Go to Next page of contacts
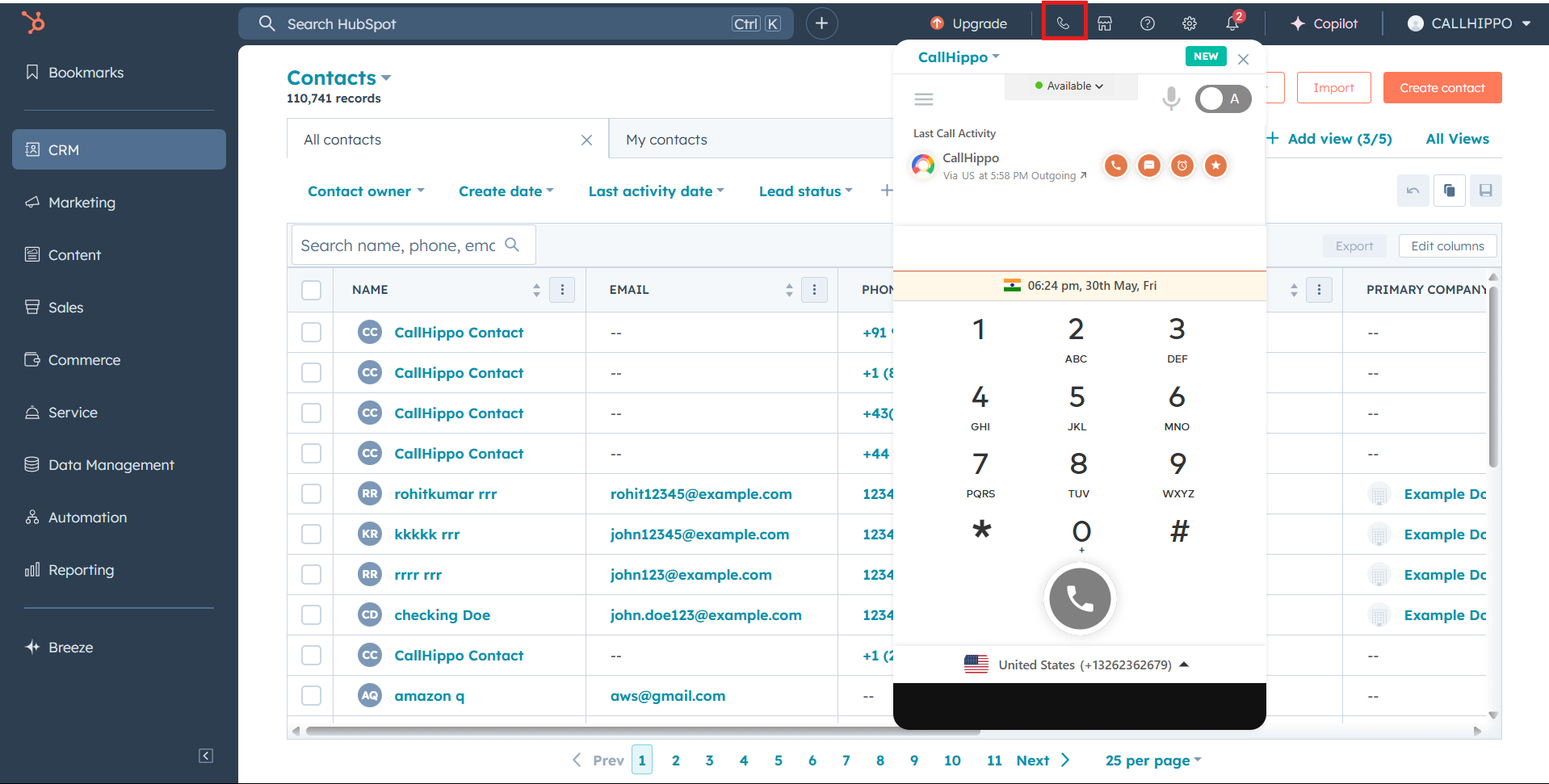Screen dimensions: 1549x784 (x=1043, y=761)
